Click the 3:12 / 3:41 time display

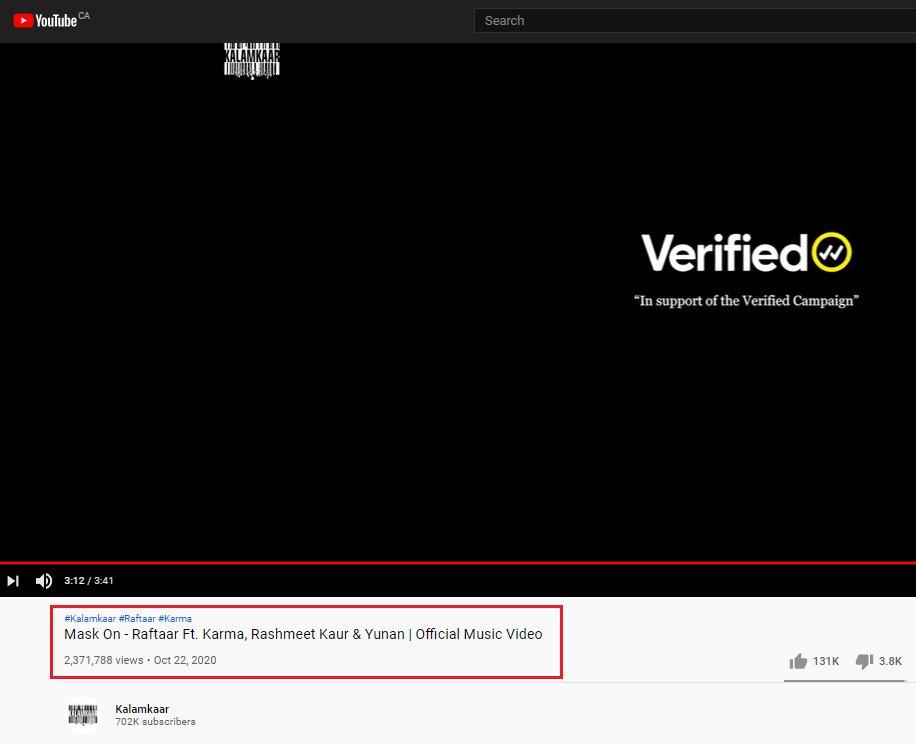coord(89,580)
